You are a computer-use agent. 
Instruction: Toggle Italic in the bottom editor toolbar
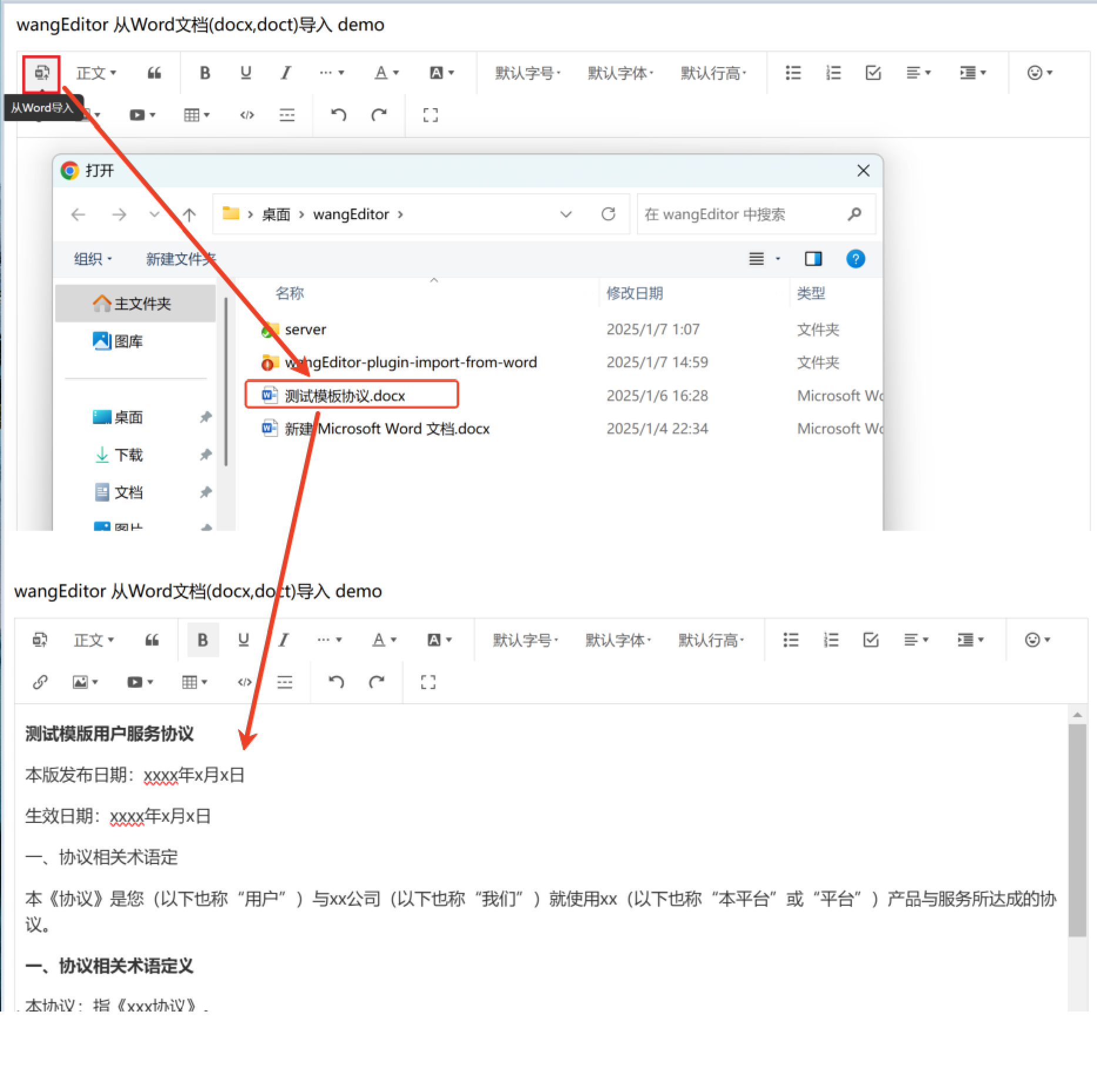(x=283, y=640)
